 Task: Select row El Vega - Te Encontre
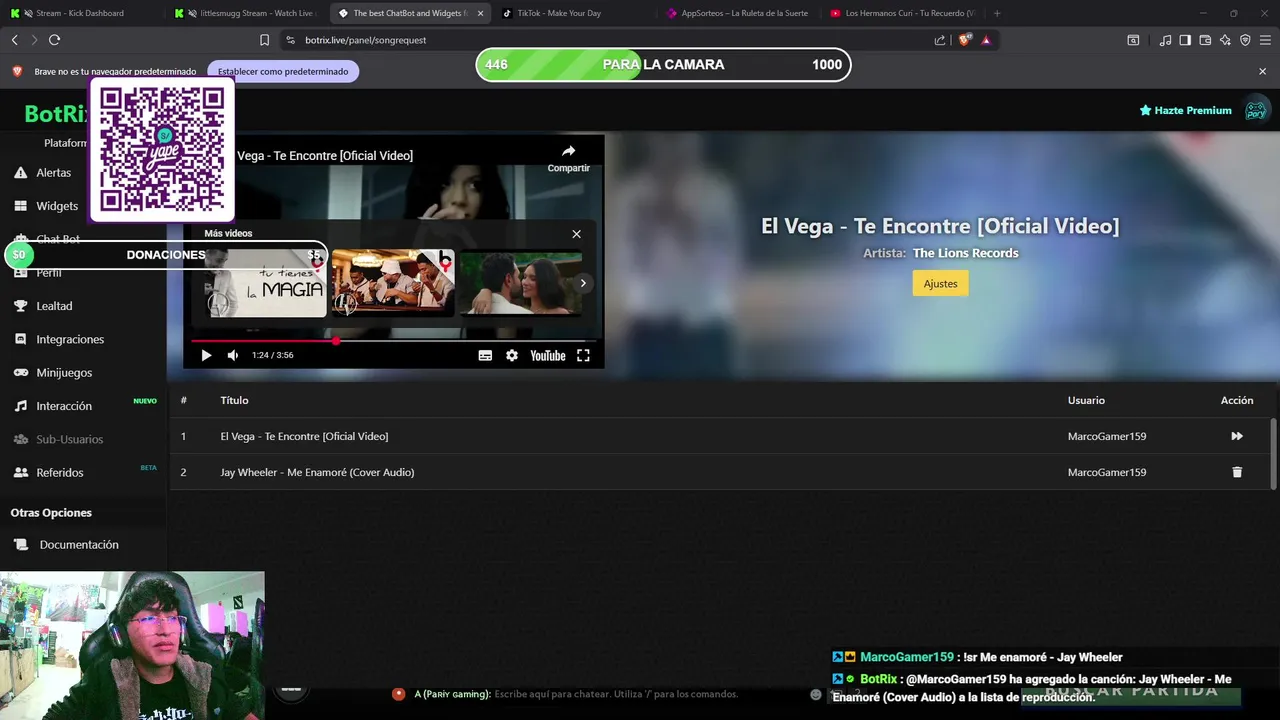tap(720, 436)
